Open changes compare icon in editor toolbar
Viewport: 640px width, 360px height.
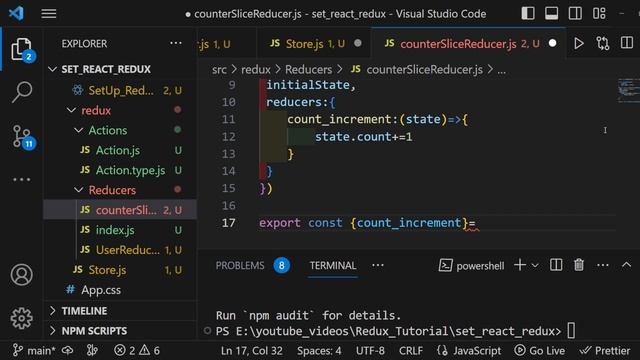(x=602, y=43)
